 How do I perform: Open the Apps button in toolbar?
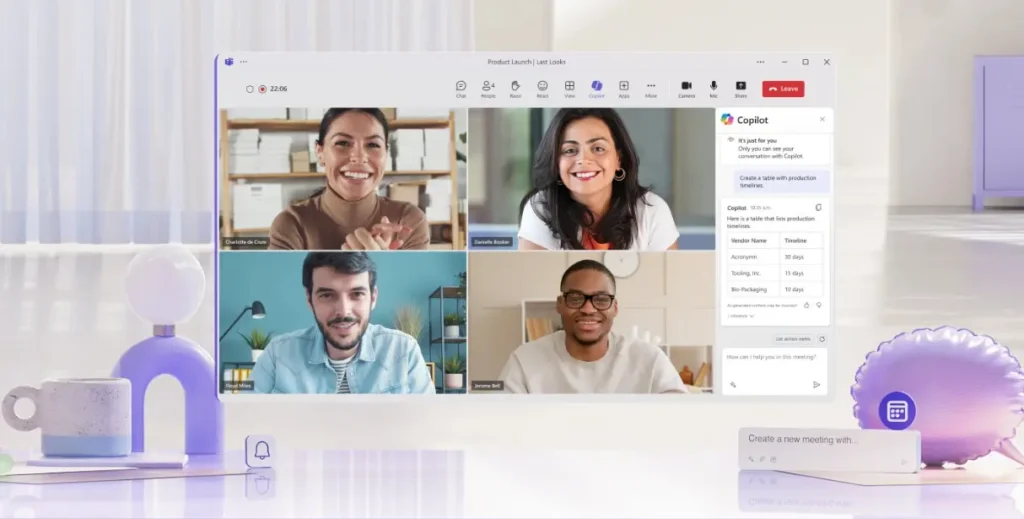[624, 89]
